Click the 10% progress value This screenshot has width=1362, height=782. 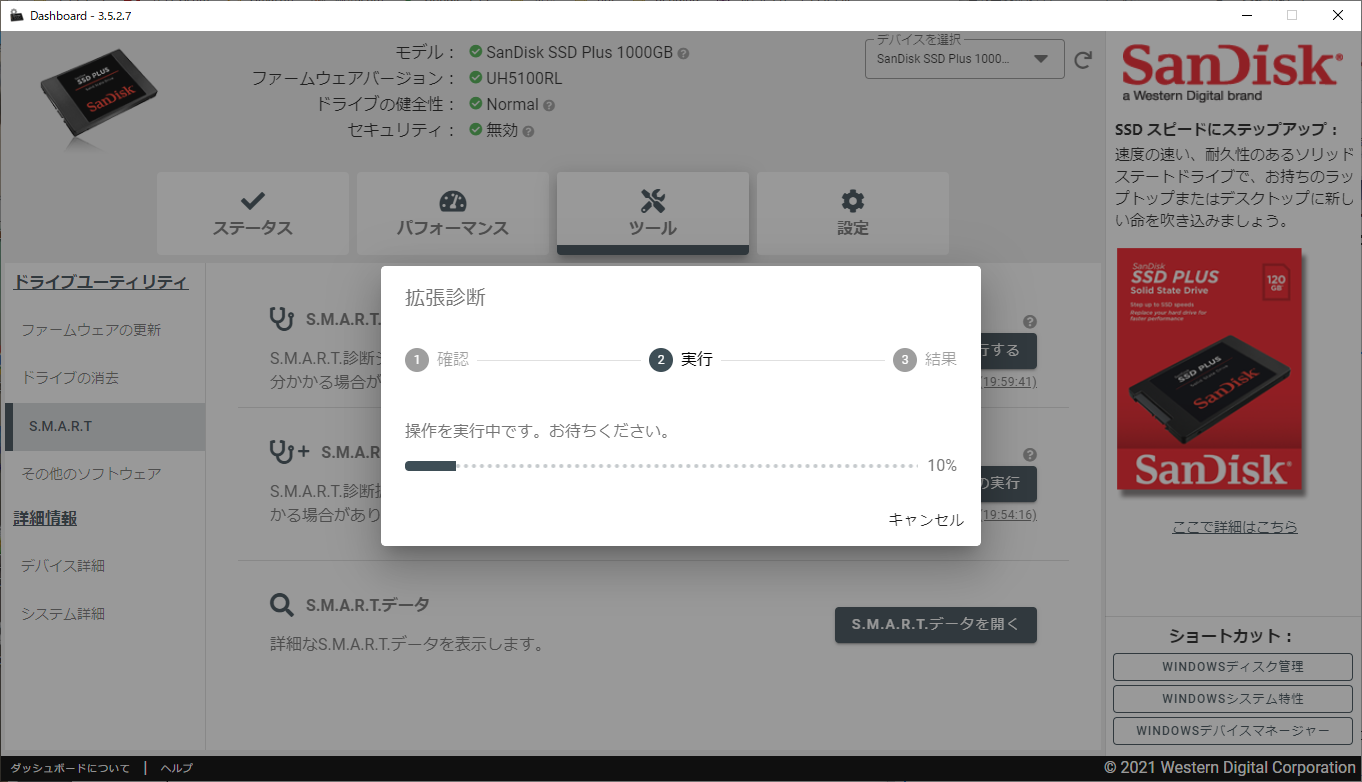click(942, 466)
